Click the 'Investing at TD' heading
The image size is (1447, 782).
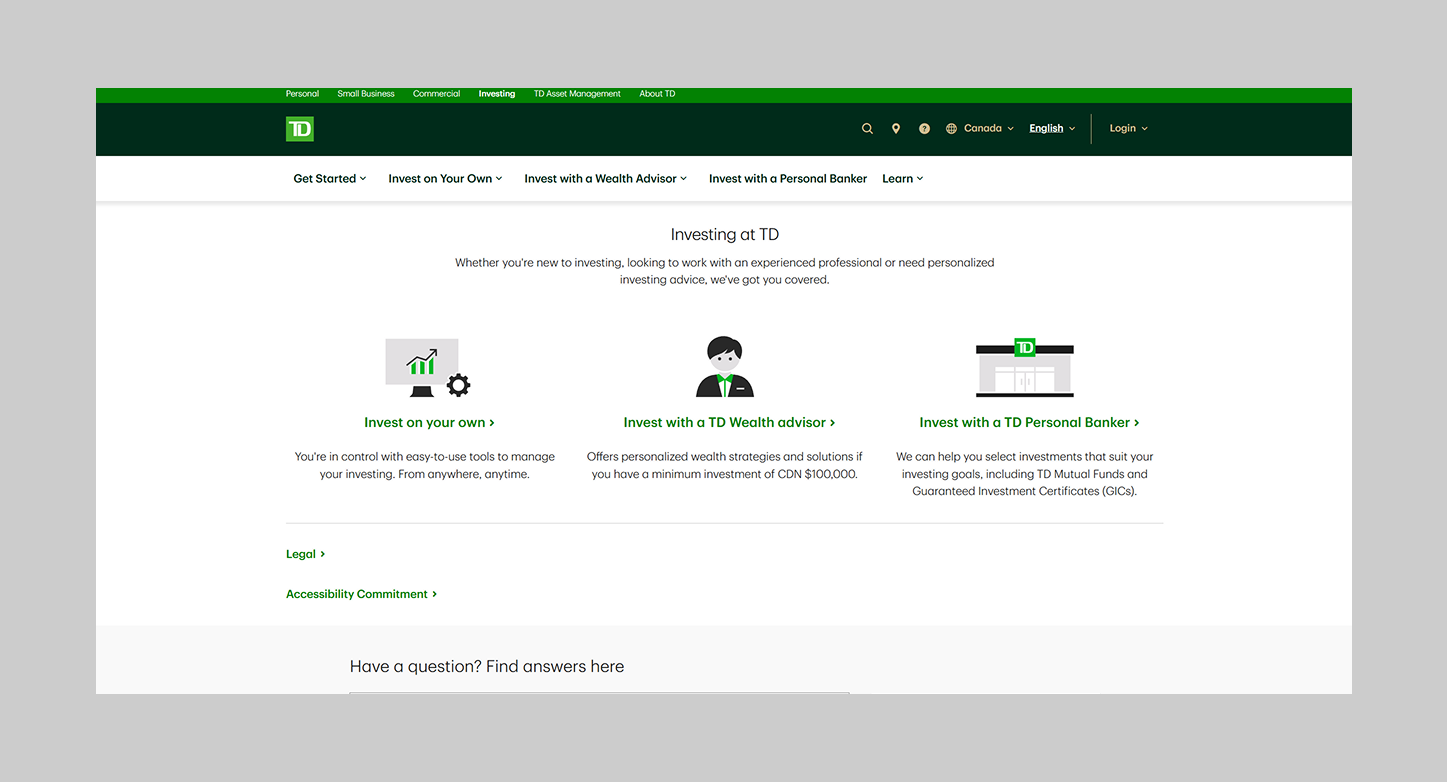[x=725, y=235]
